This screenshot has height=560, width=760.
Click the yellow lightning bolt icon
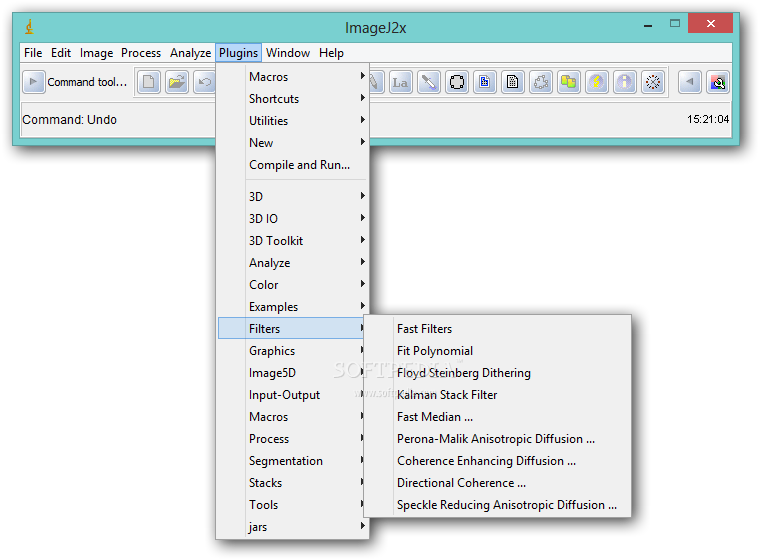pos(597,82)
